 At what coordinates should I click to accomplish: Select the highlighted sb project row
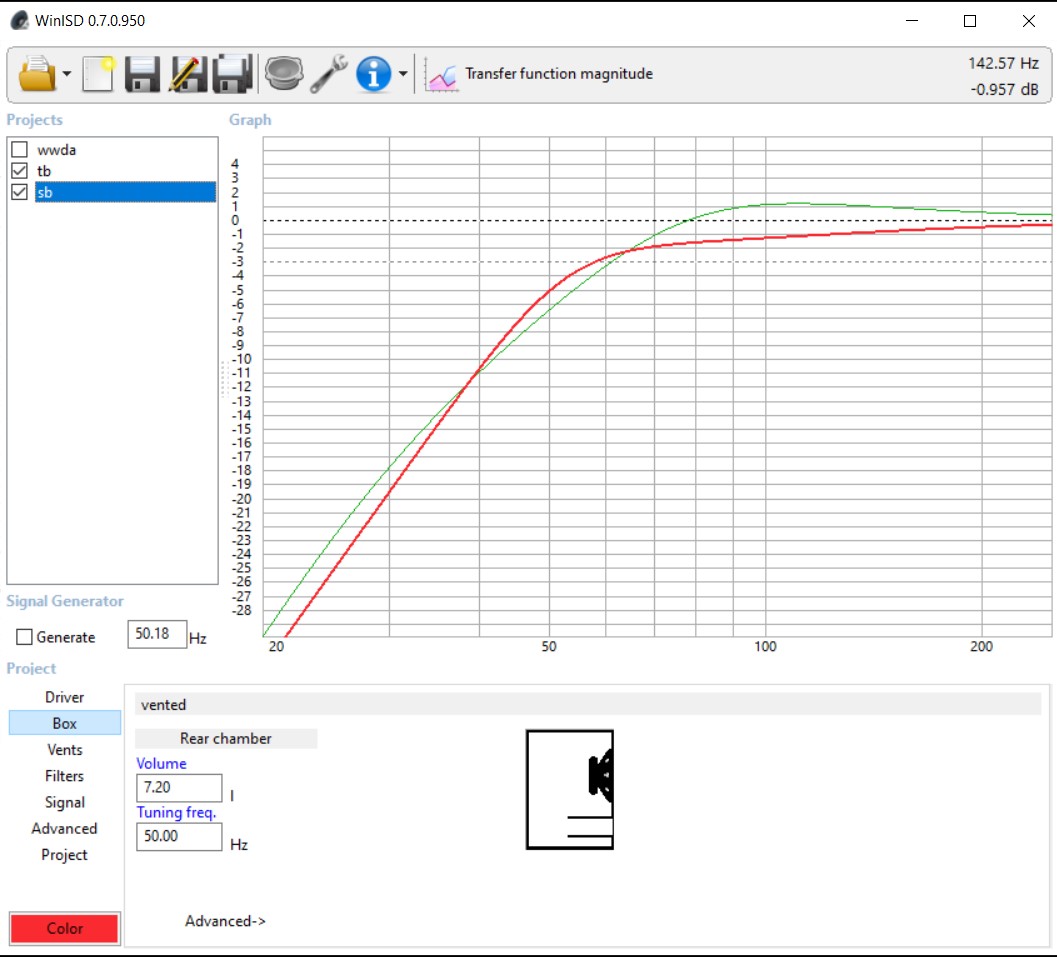point(125,192)
